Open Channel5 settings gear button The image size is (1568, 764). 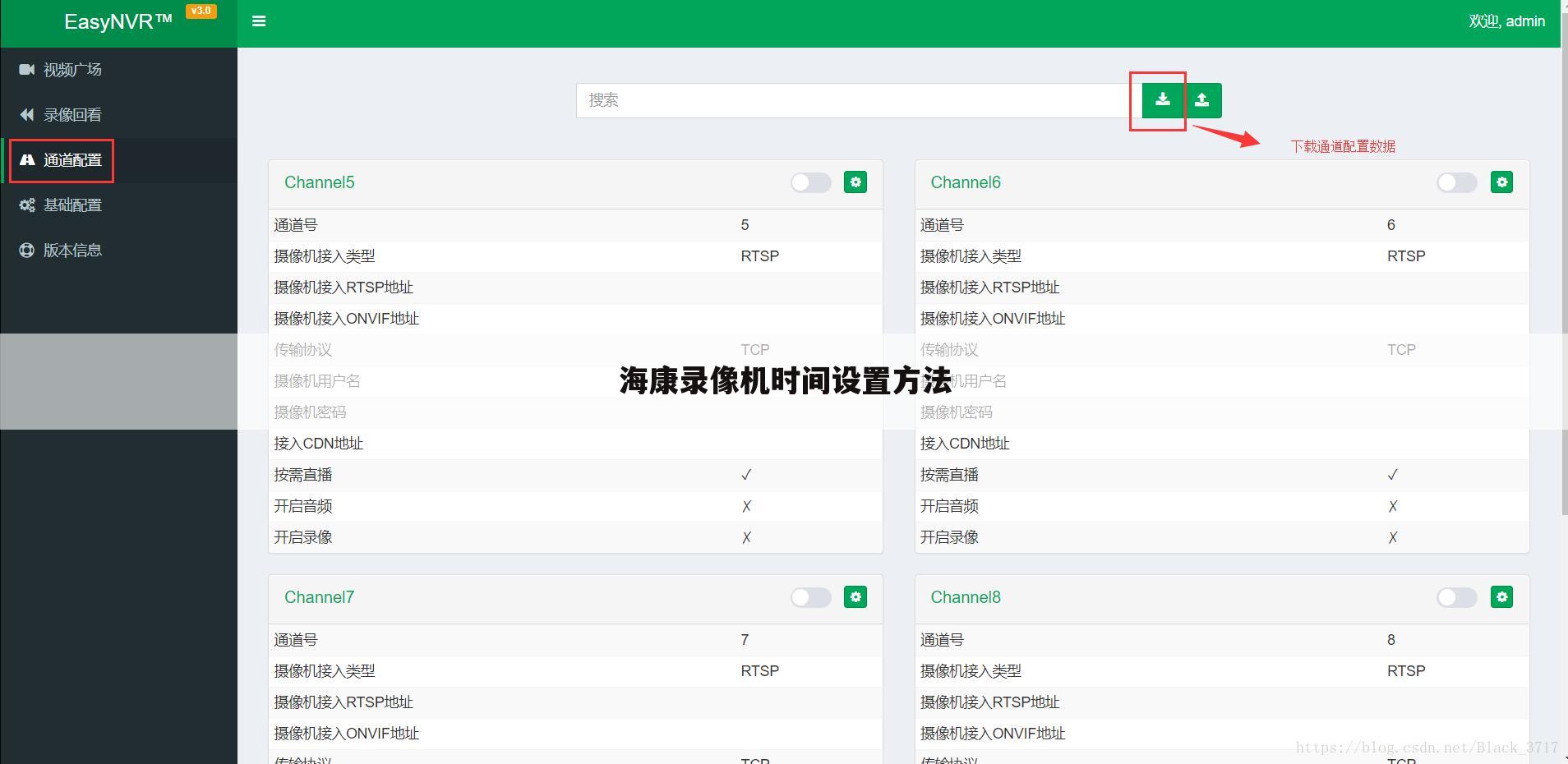tap(855, 182)
